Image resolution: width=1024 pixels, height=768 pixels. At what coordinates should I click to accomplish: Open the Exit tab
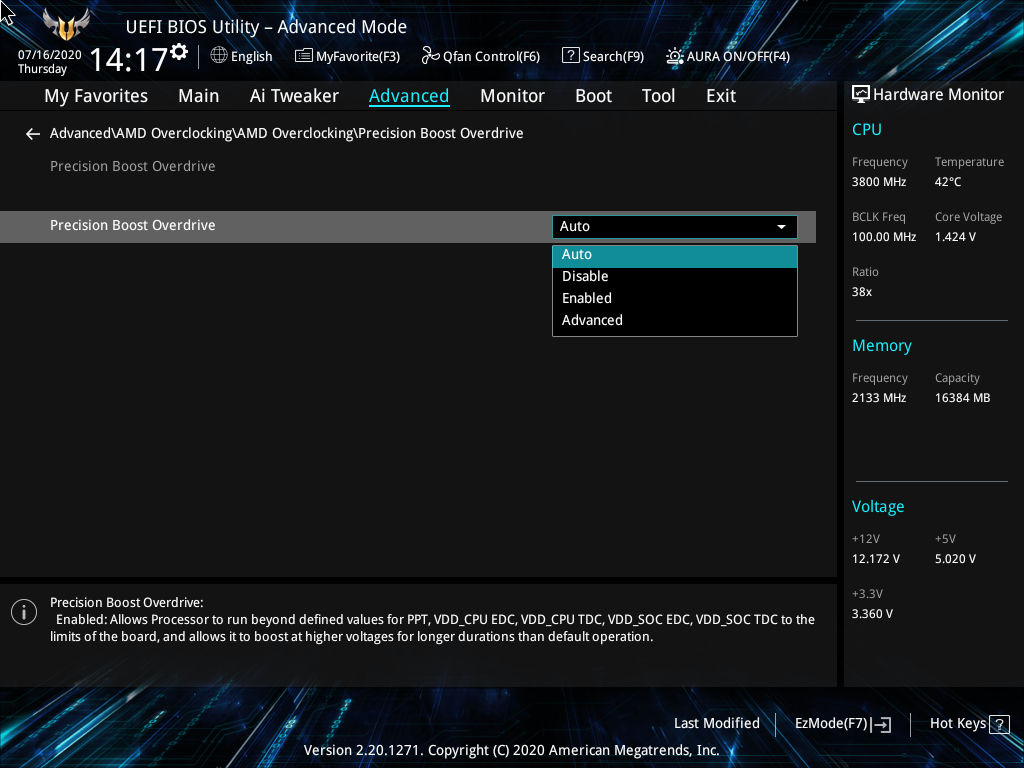(721, 96)
